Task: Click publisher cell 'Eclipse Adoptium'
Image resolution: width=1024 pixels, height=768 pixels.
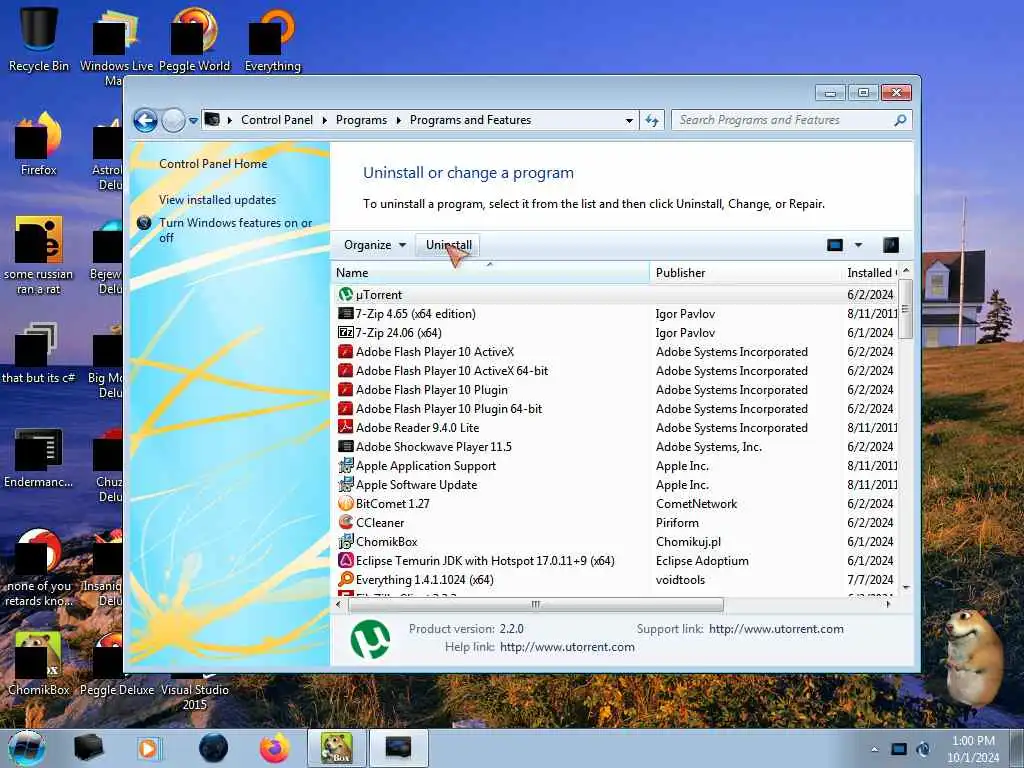Action: pyautogui.click(x=702, y=560)
